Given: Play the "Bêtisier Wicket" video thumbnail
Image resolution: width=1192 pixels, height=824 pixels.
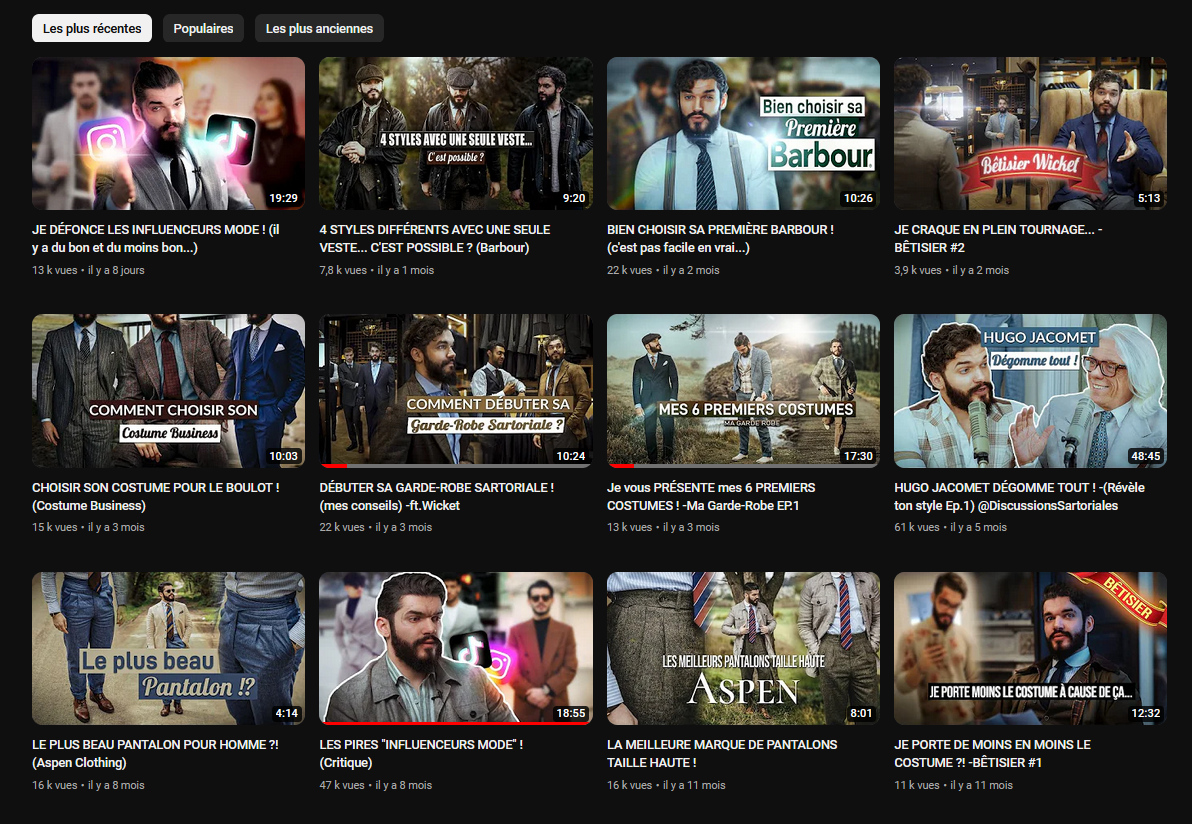Looking at the screenshot, I should tap(1030, 133).
